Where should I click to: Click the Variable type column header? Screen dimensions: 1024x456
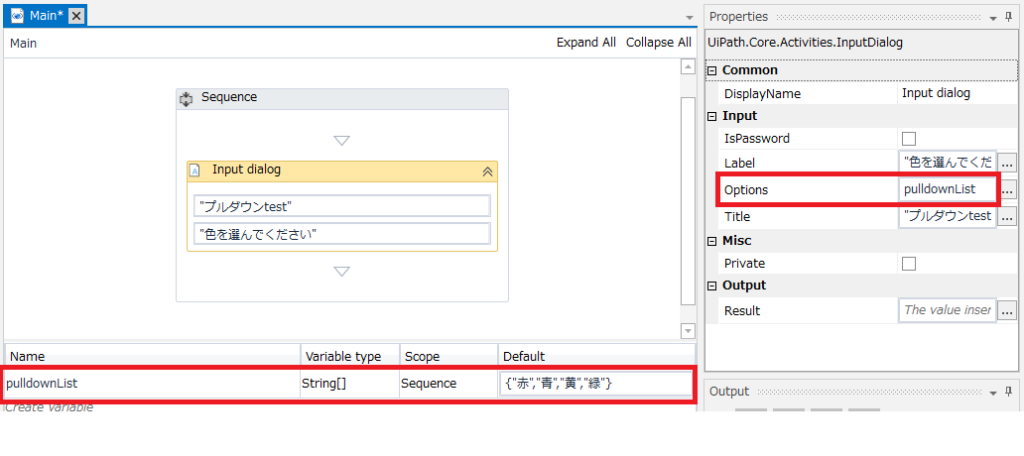point(349,357)
